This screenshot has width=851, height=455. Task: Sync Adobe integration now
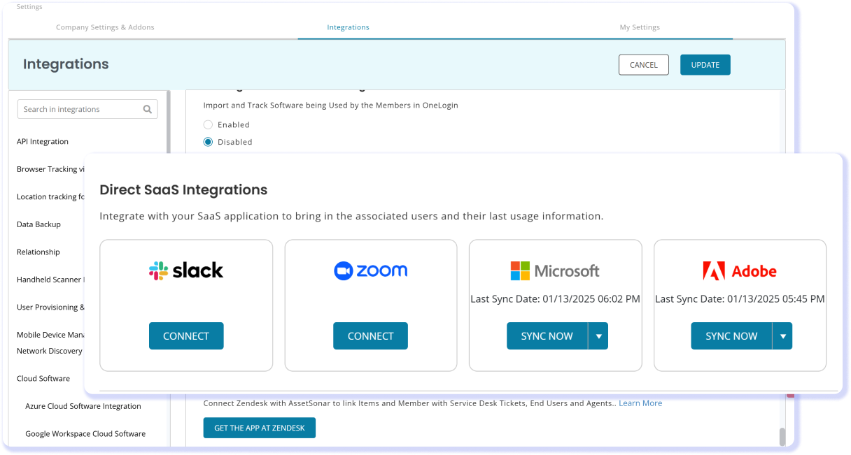coord(732,336)
